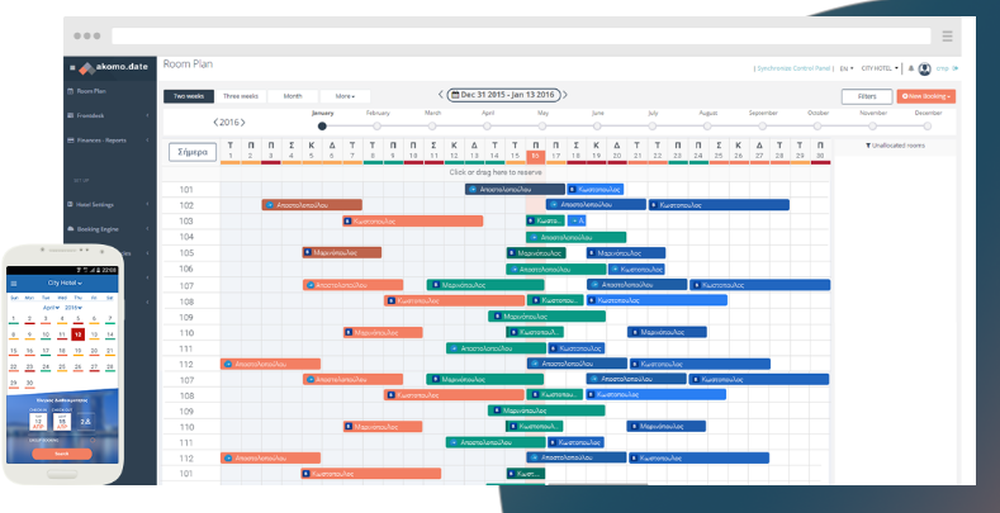Expand the Hotel Settings sidebar chevron

[x=147, y=205]
